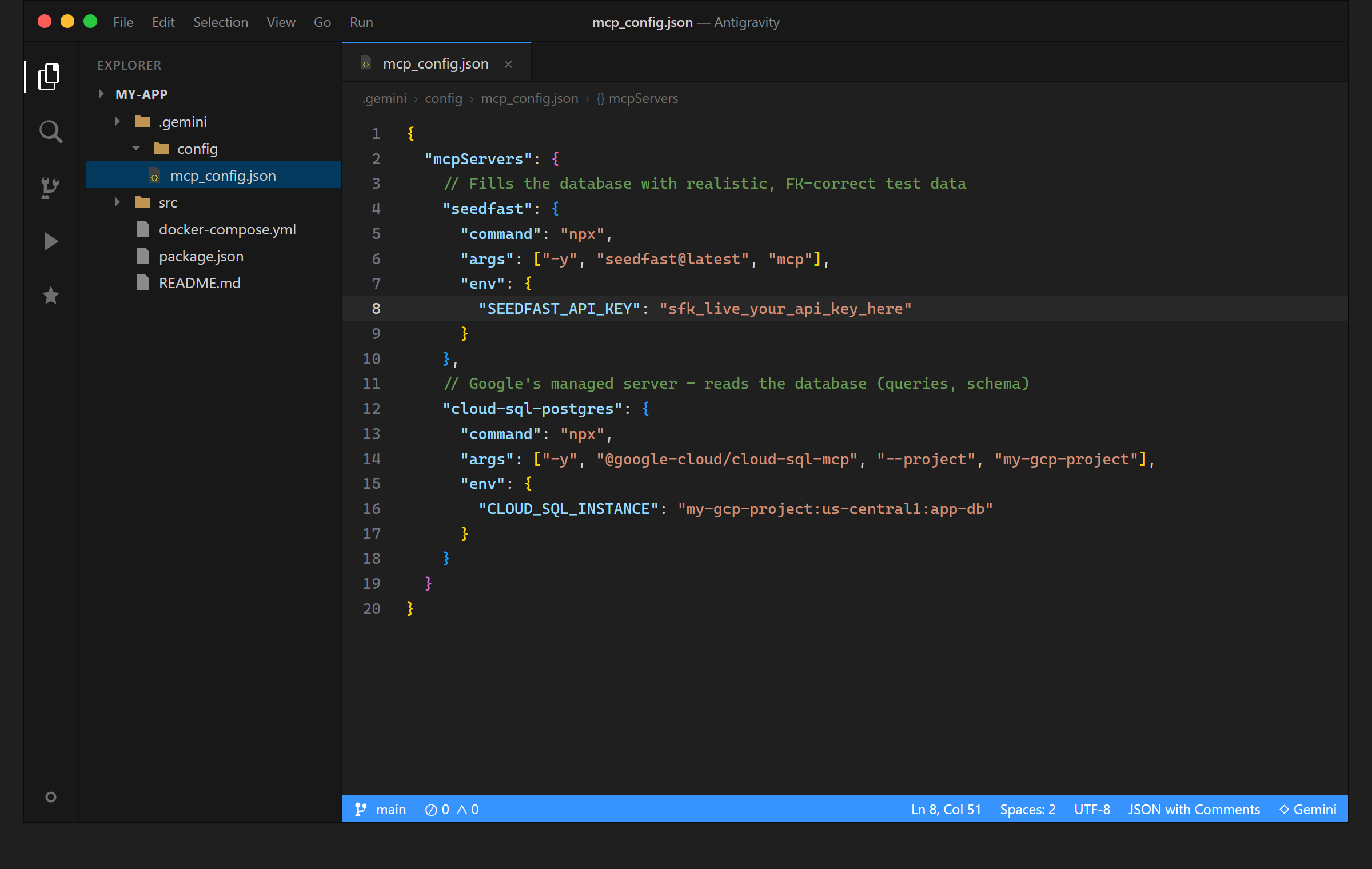
Task: Click the Gemini status bar label
Action: 1315,809
